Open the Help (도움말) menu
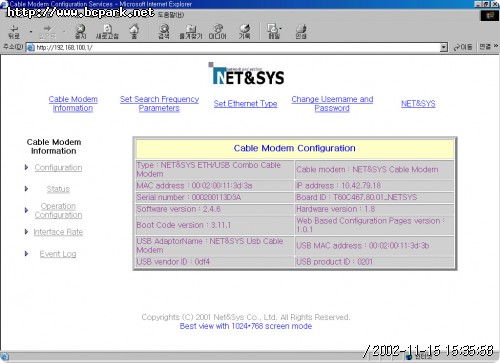The image size is (500, 363). coord(171,15)
